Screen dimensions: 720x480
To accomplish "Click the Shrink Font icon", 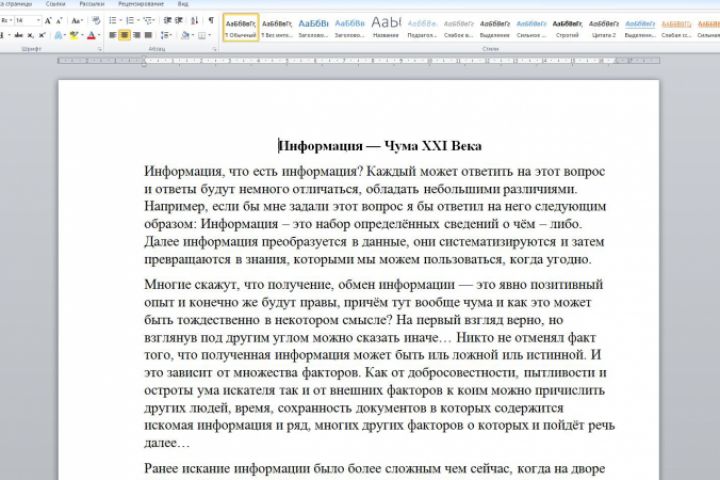I will coord(59,21).
